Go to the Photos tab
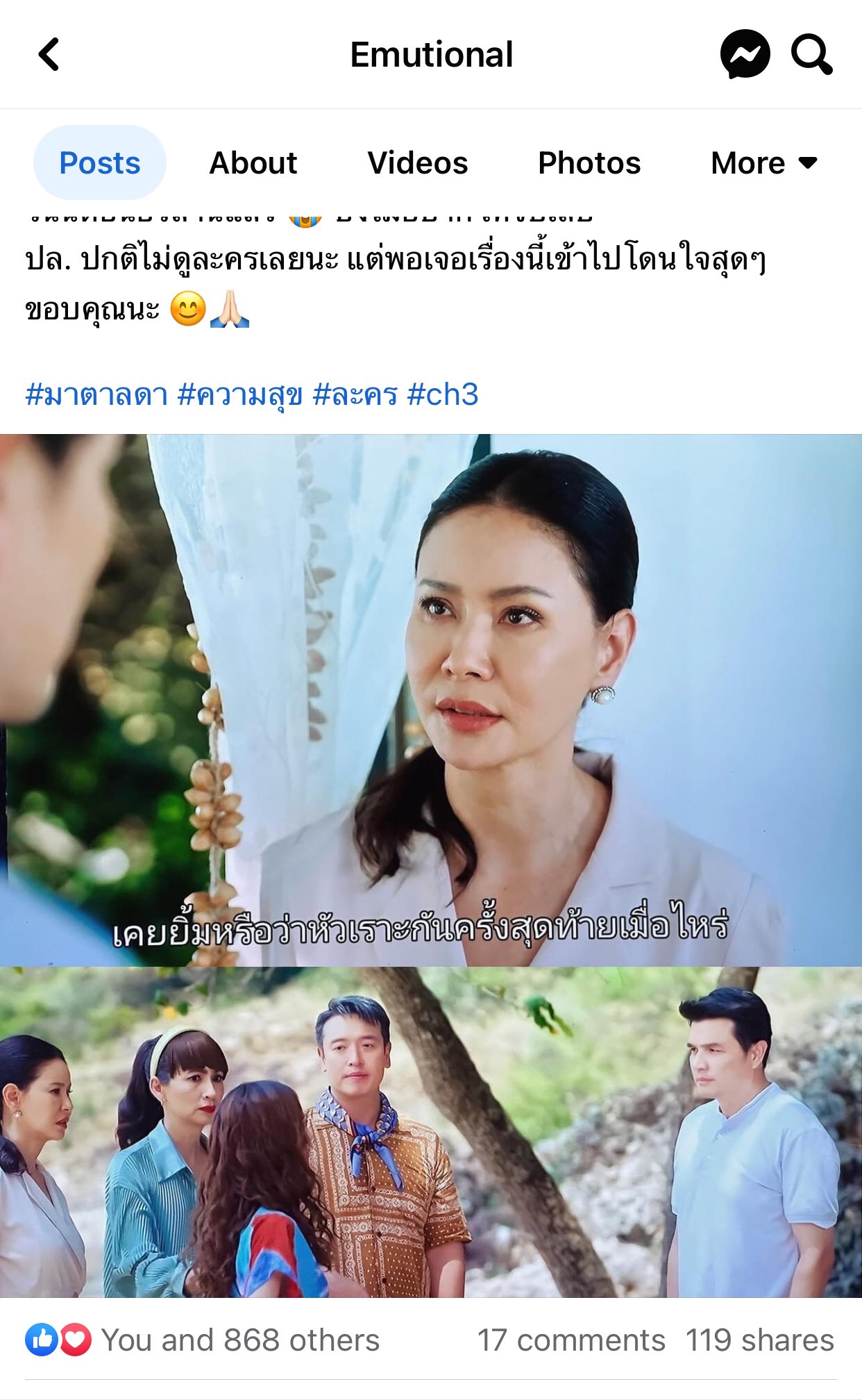Screen dimensions: 862x1400 coord(589,163)
